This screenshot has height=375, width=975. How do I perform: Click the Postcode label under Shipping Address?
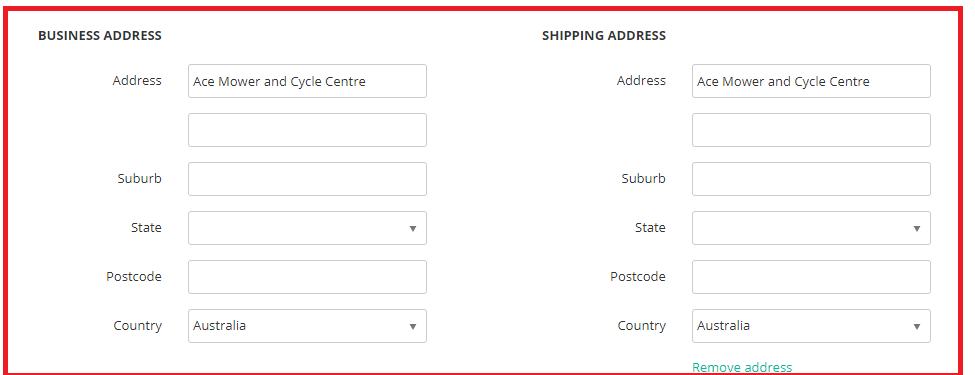(637, 277)
